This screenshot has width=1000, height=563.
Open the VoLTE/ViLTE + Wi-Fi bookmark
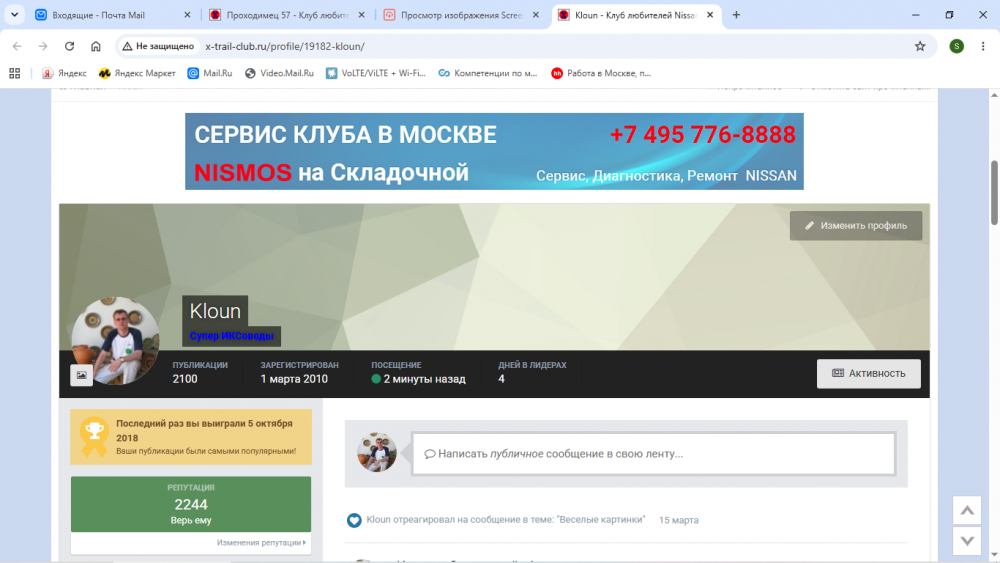pos(376,73)
